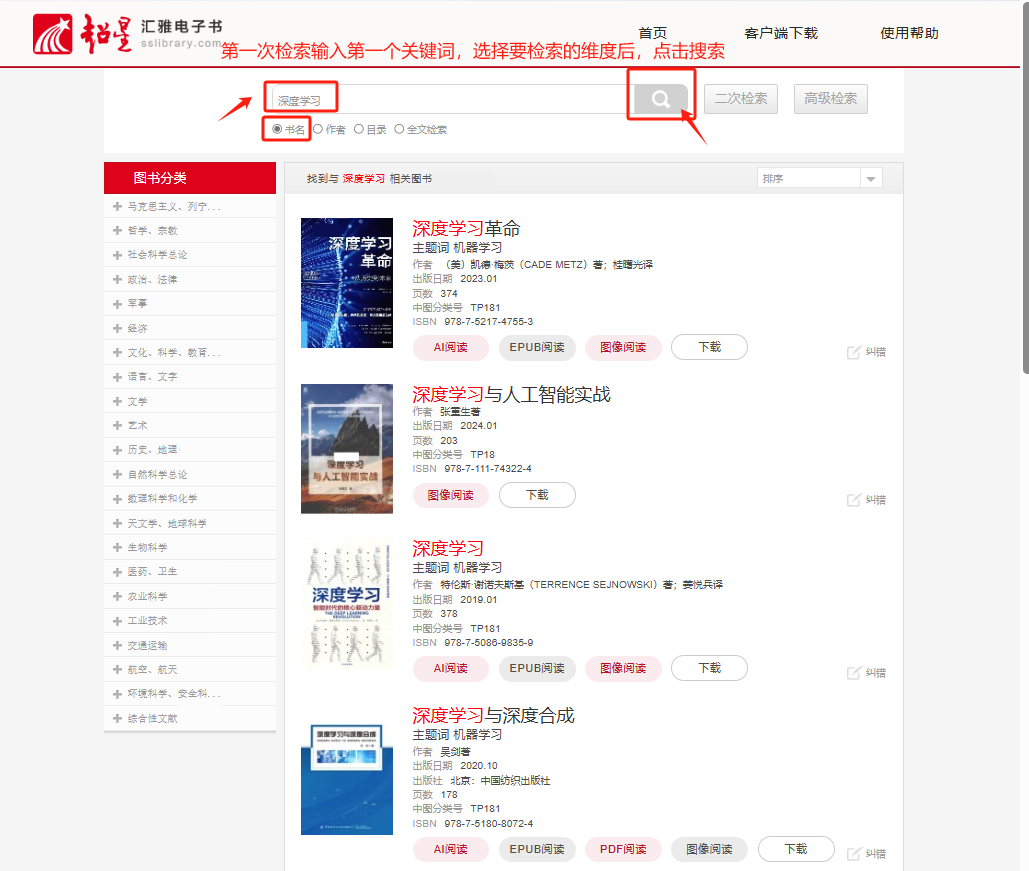Screen dimensions: 1029x871
Task: Click the 二次检索 button
Action: point(741,99)
